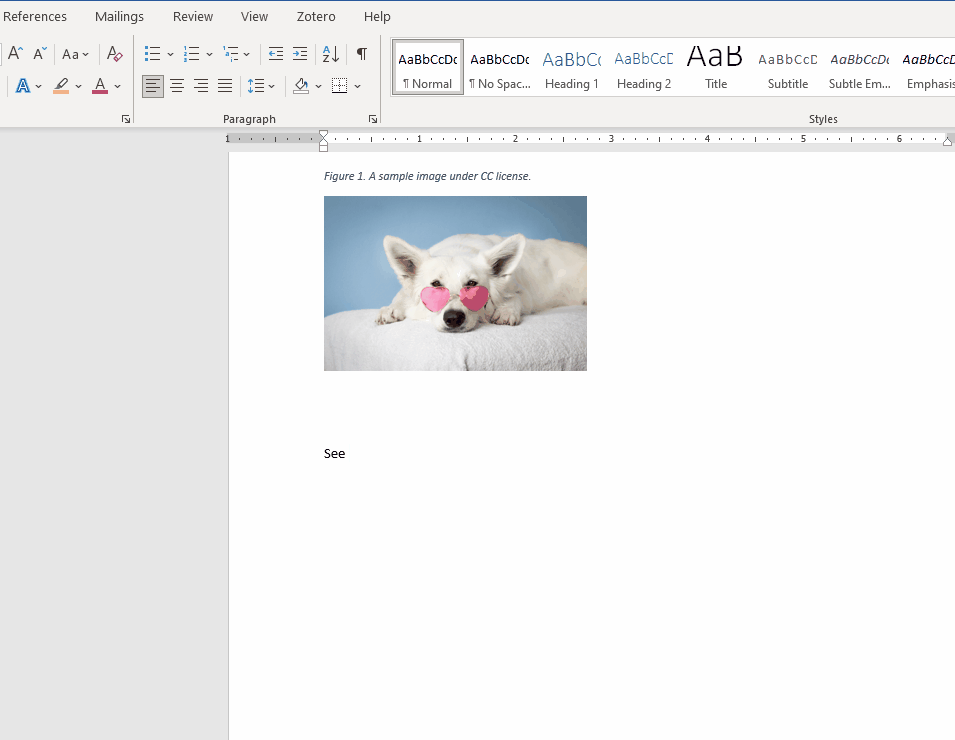Click the left indent marker on the ruler

click(323, 147)
